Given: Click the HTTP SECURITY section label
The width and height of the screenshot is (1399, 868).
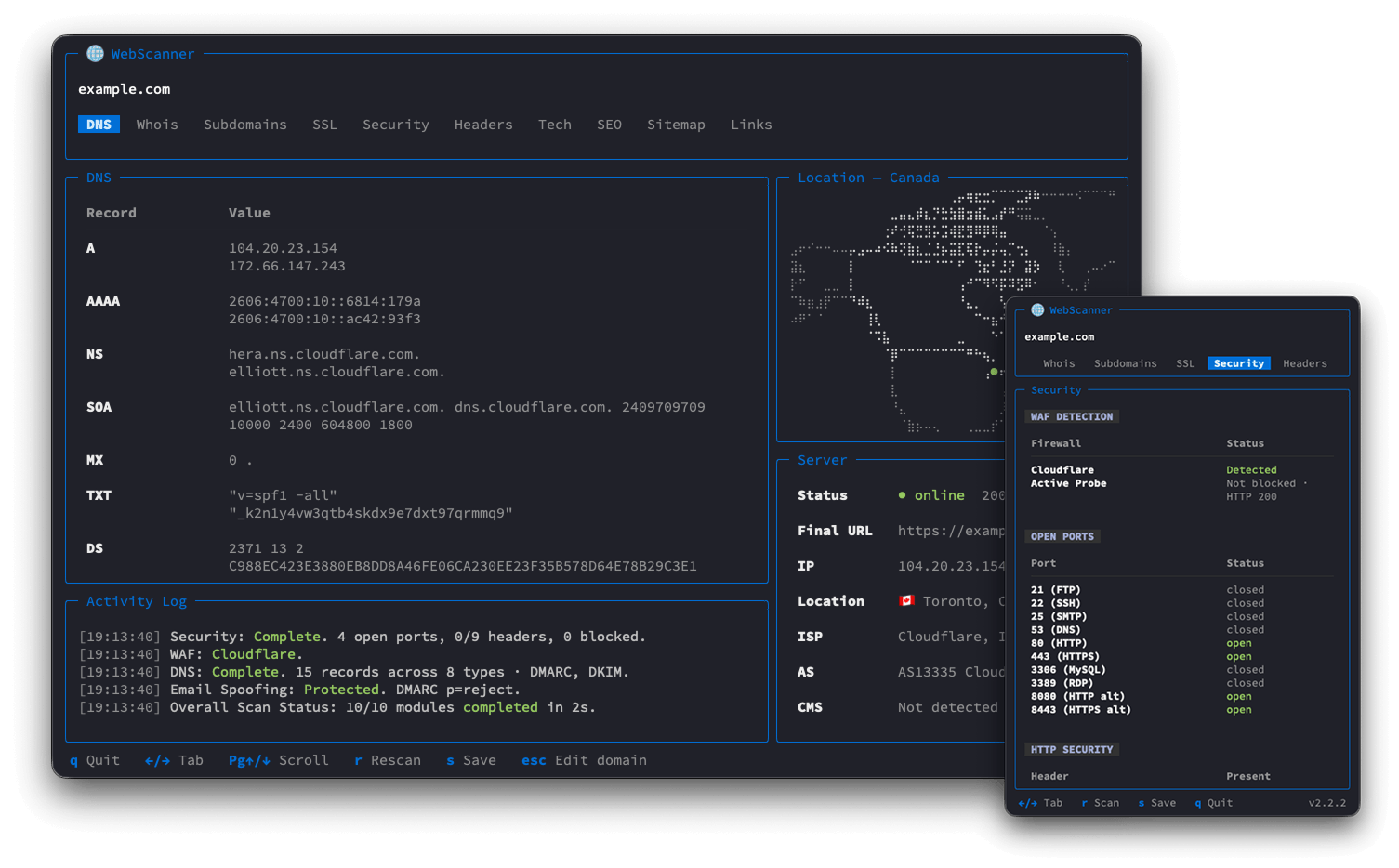Looking at the screenshot, I should (x=1072, y=749).
